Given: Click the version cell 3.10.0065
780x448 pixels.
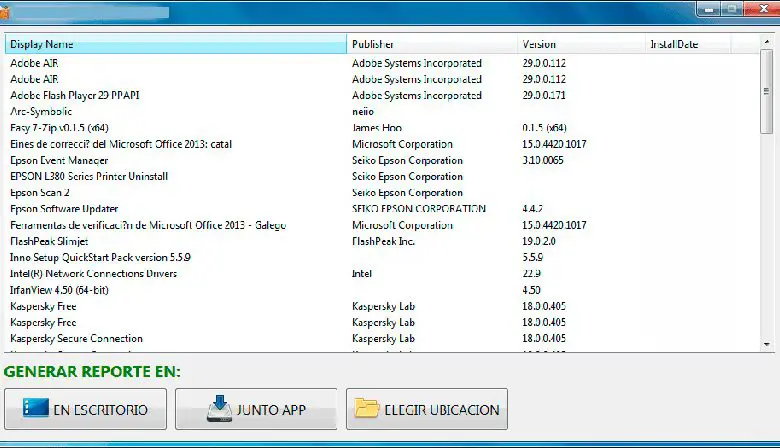Looking at the screenshot, I should click(543, 160).
